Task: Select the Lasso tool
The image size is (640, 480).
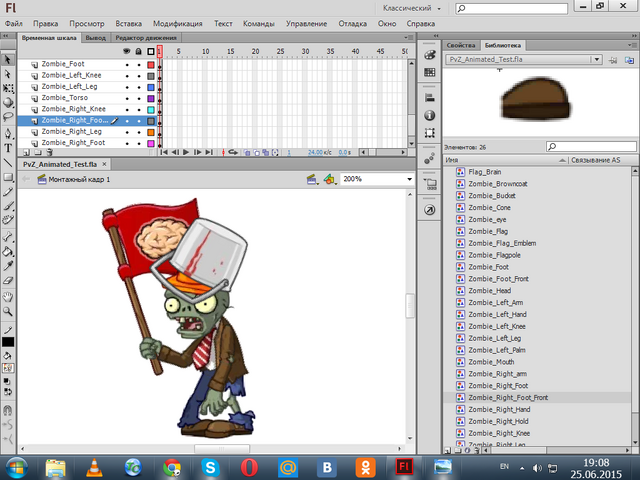Action: tap(8, 117)
